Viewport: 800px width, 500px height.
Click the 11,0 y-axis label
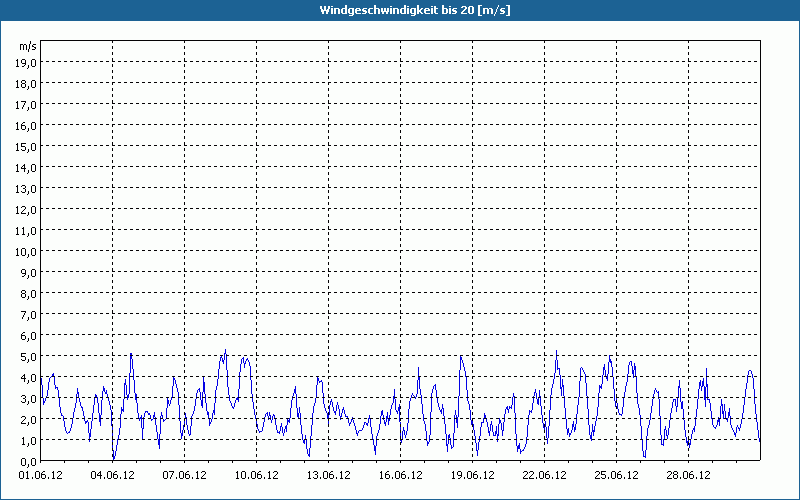(26, 231)
